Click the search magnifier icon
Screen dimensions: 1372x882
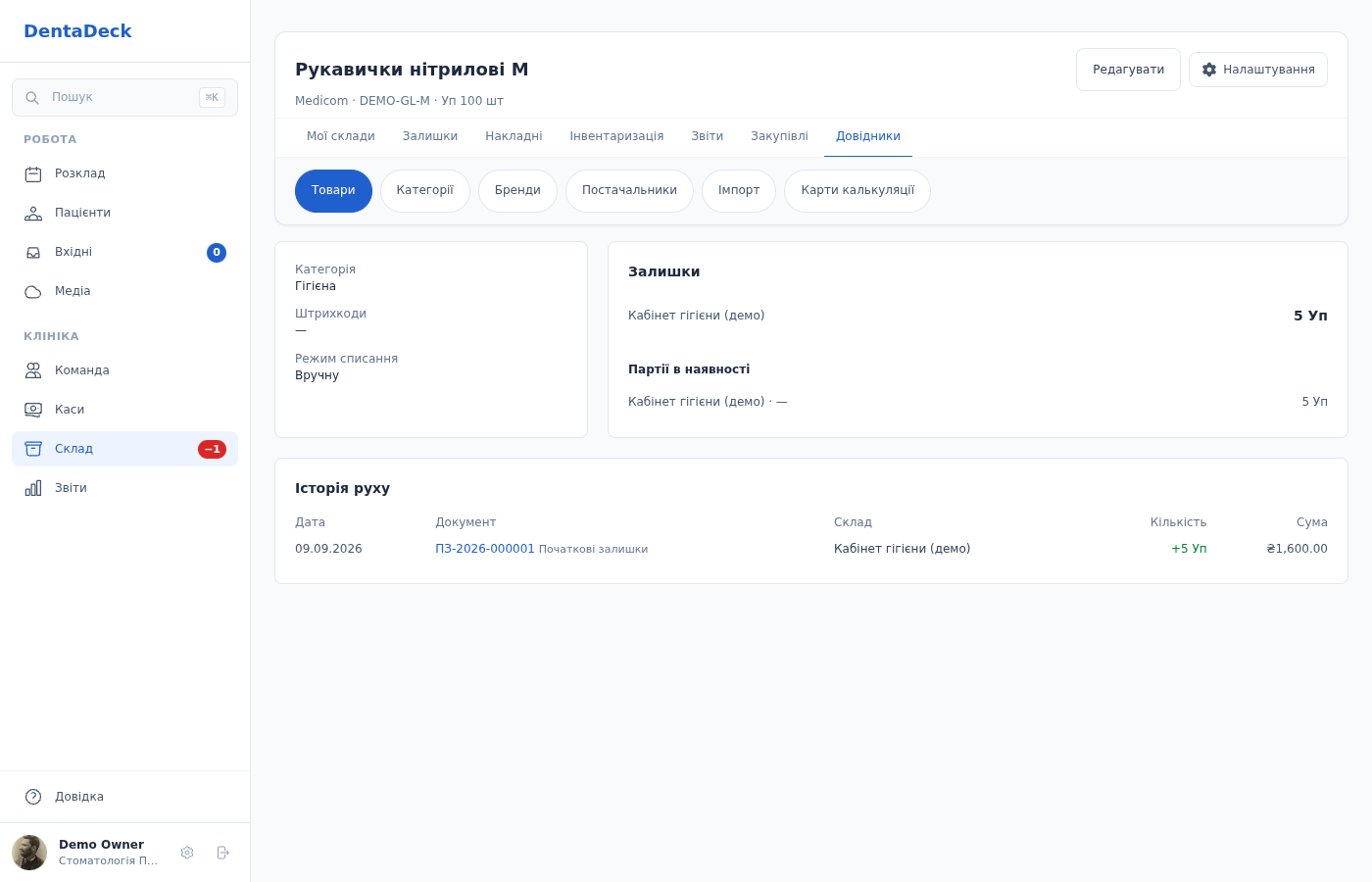[x=32, y=98]
